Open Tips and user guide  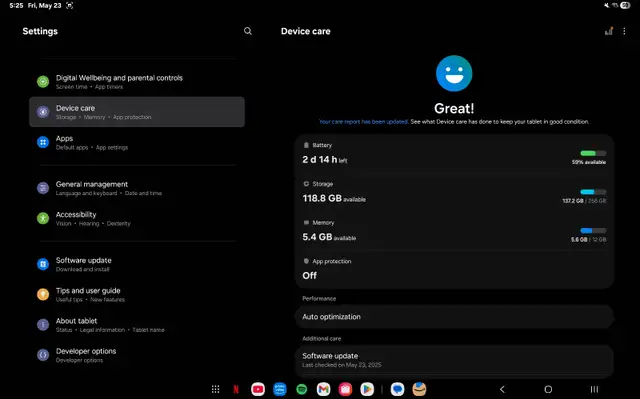point(137,294)
